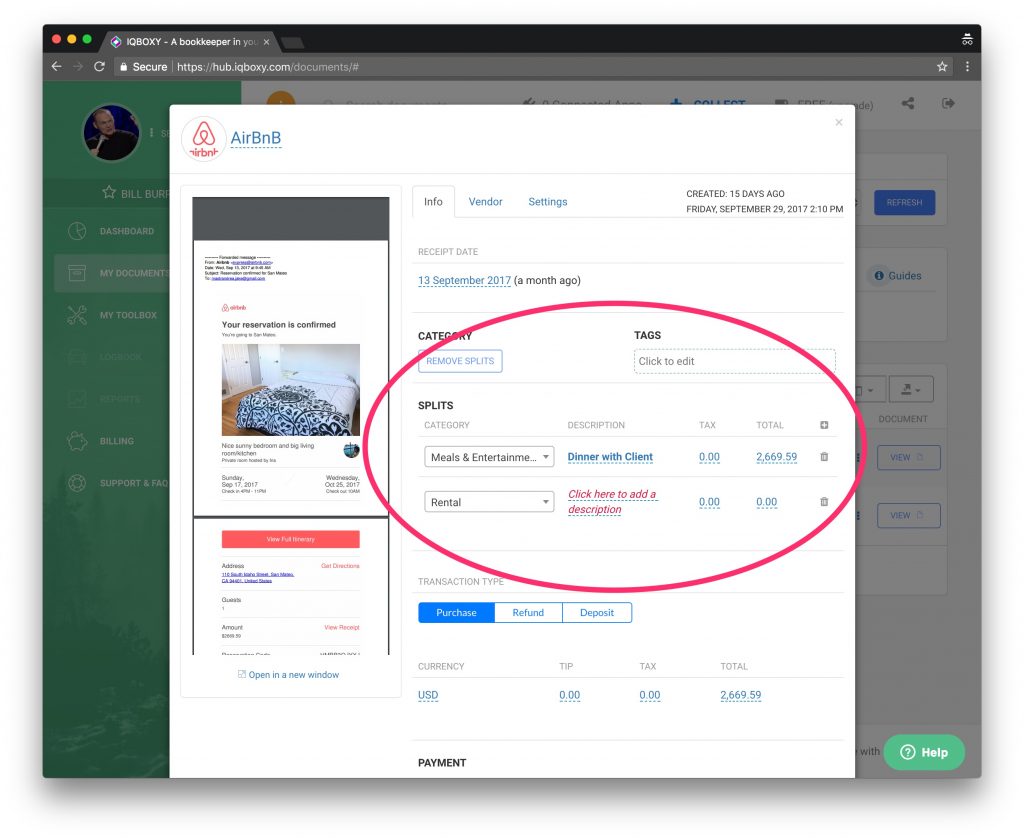Switch to the Vendor tab

(x=486, y=201)
